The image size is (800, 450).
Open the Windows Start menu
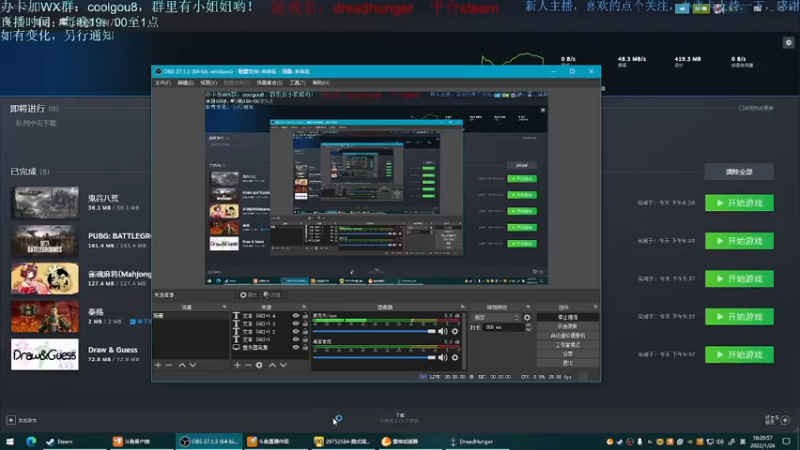10,442
